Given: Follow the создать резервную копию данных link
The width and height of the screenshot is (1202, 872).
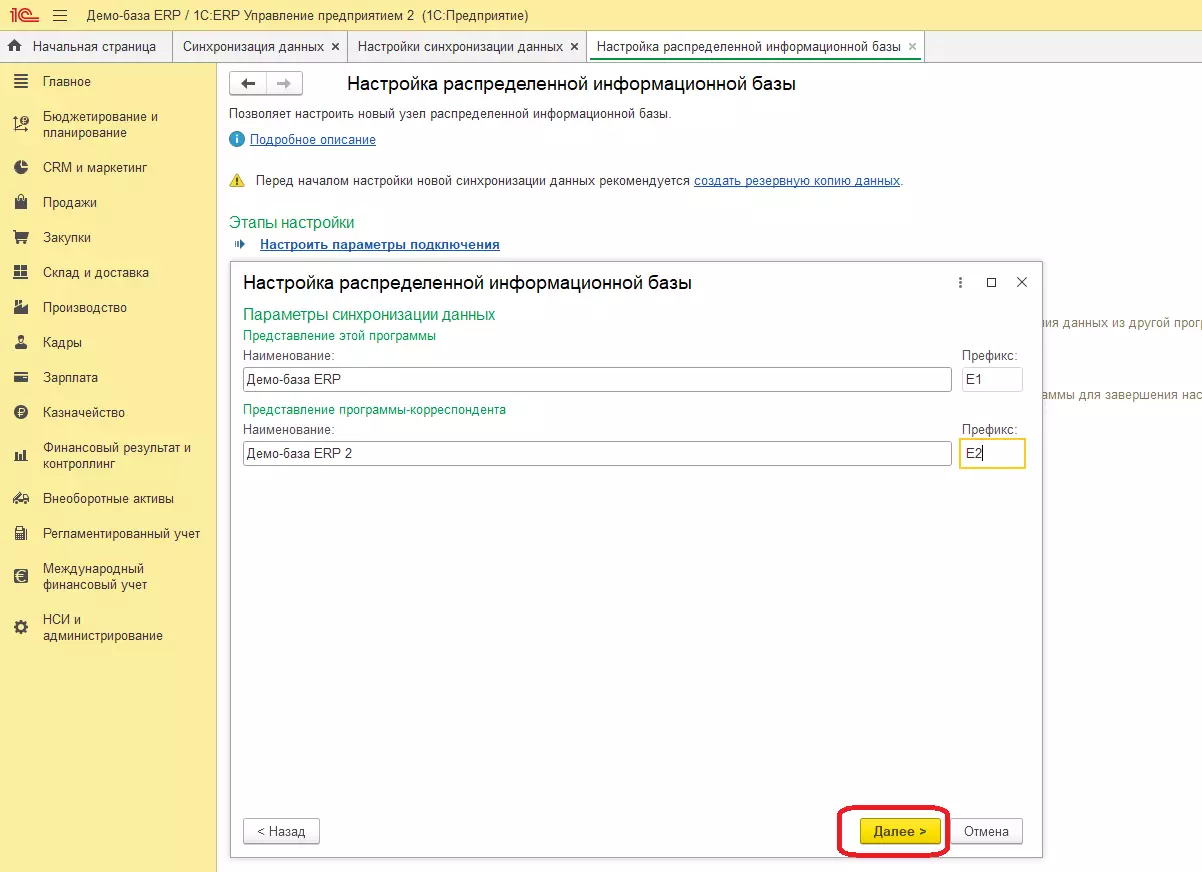Looking at the screenshot, I should 797,181.
